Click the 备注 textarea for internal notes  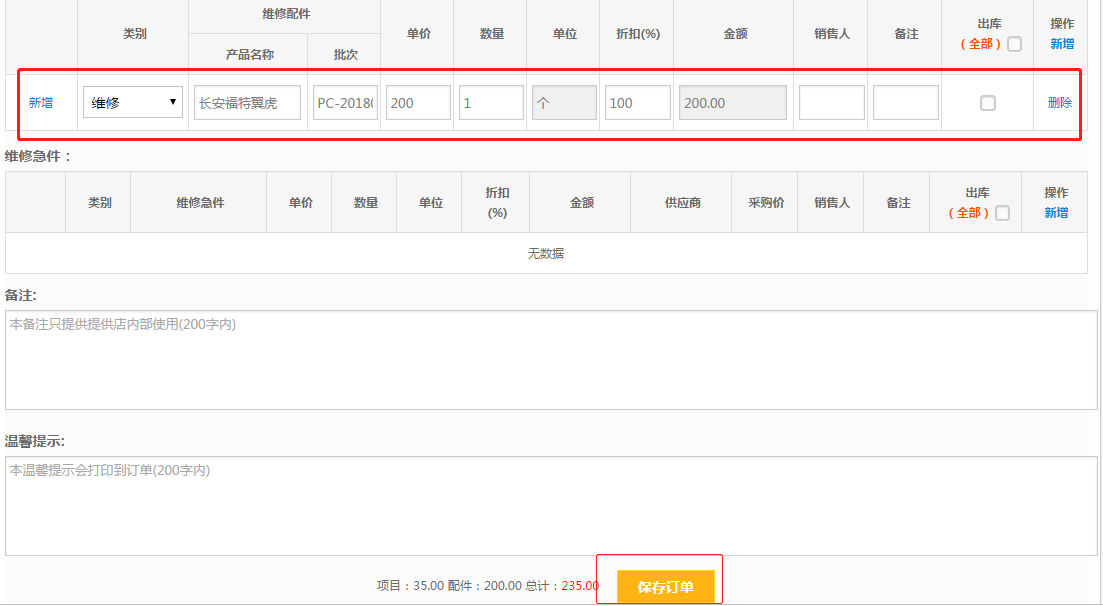pyautogui.click(x=551, y=360)
